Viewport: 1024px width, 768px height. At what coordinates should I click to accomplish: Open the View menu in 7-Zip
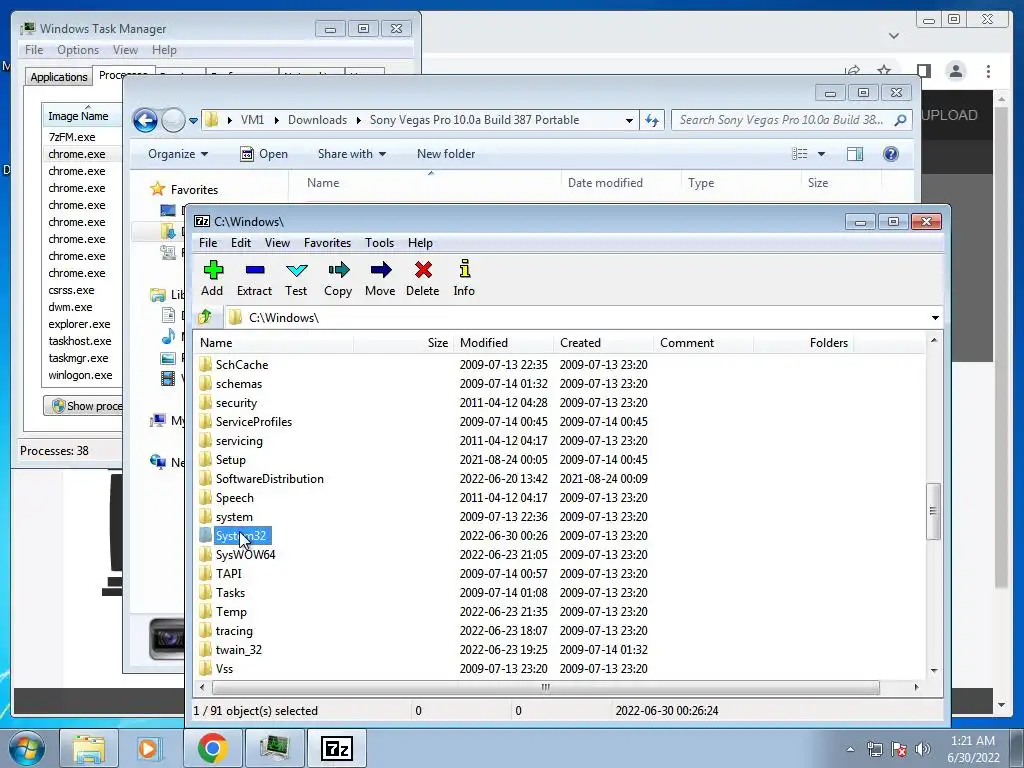click(277, 243)
